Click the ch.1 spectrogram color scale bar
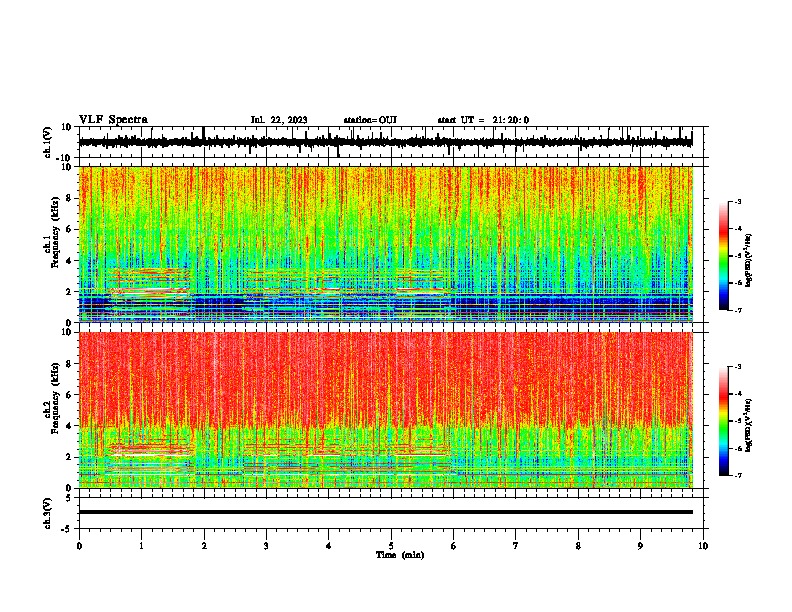This screenshot has width=792, height=612. point(724,256)
